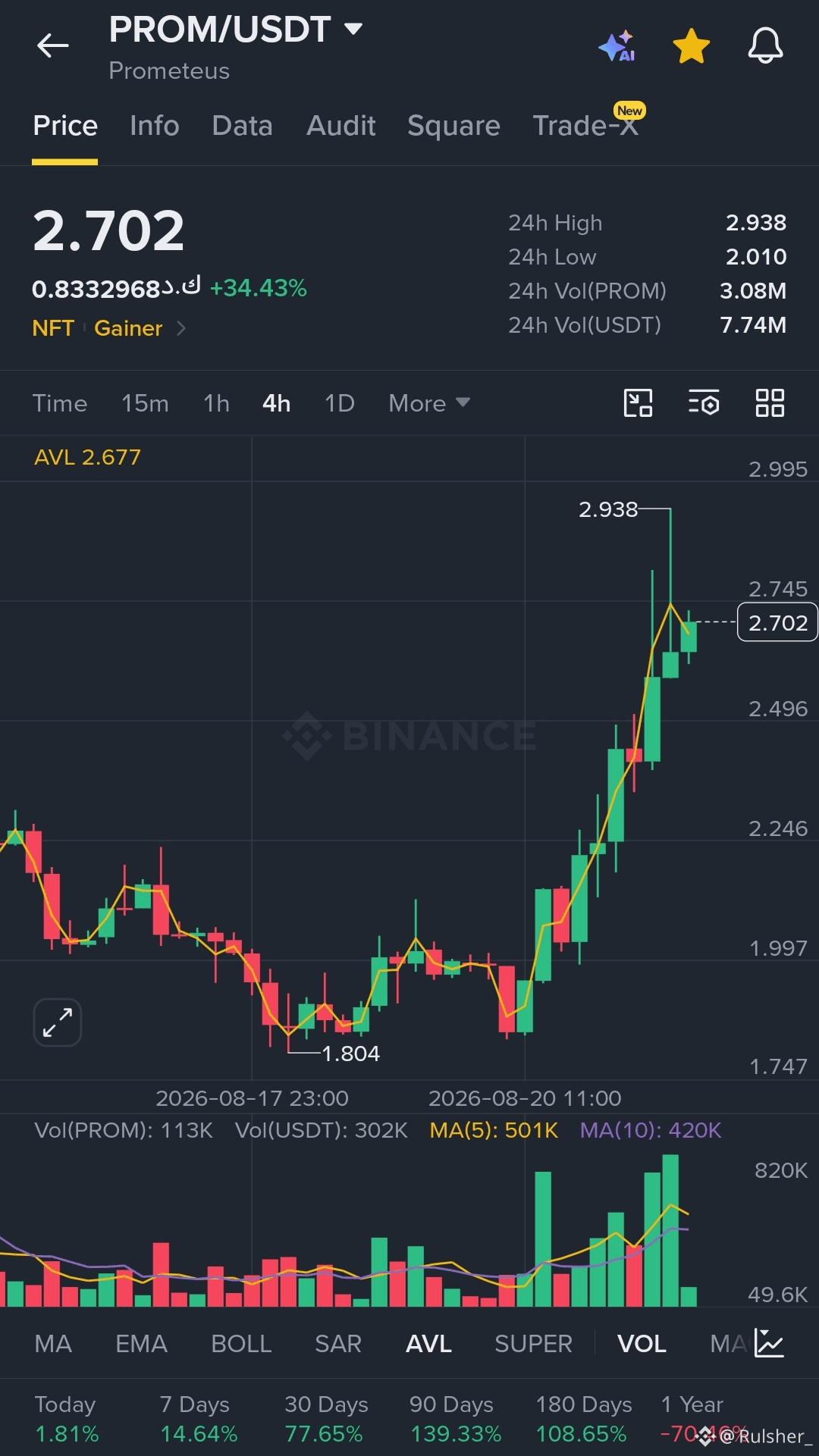Select the 1h chart interval
Viewport: 819px width, 1456px height.
(x=216, y=403)
